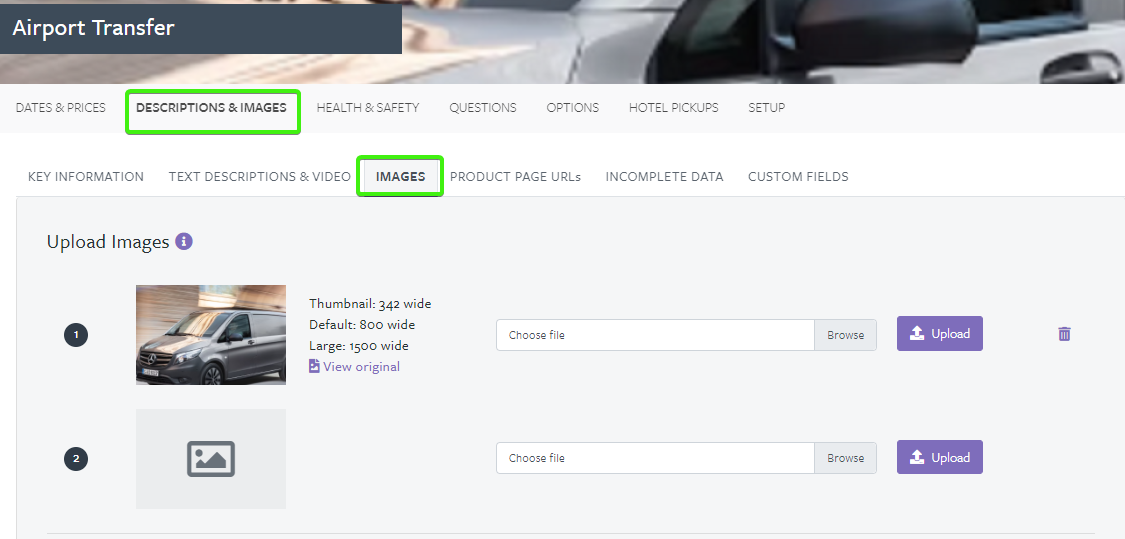Open the Questions tab
This screenshot has height=539, width=1125.
pos(483,108)
